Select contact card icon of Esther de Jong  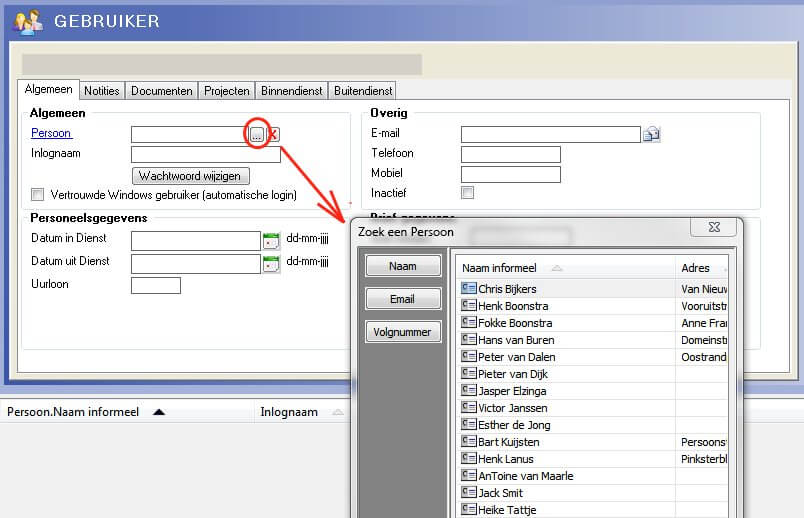pyautogui.click(x=469, y=424)
